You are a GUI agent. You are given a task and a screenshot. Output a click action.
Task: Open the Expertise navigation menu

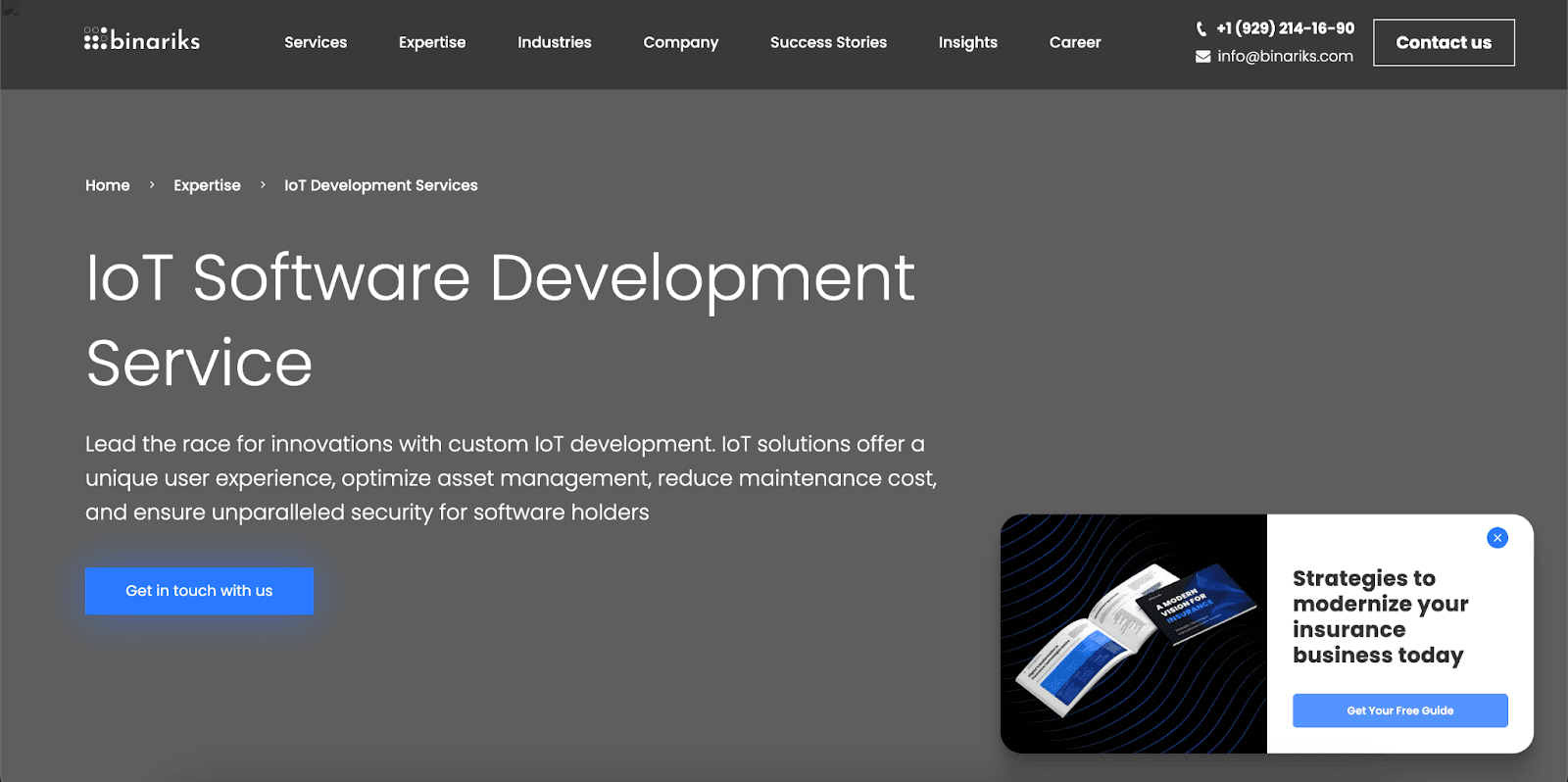tap(432, 42)
